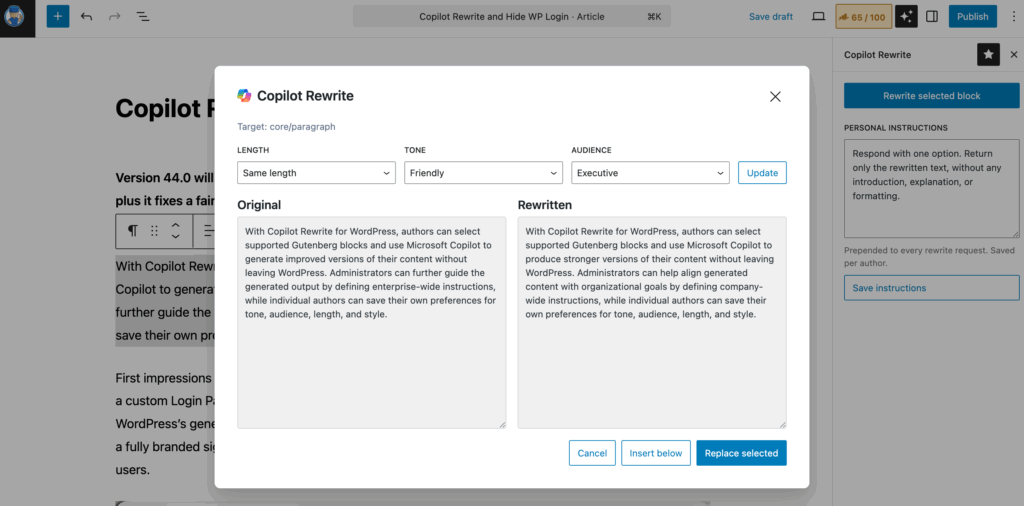Click the 'Rewritten' heading
Viewport: 1024px width, 506px height.
[x=545, y=205]
